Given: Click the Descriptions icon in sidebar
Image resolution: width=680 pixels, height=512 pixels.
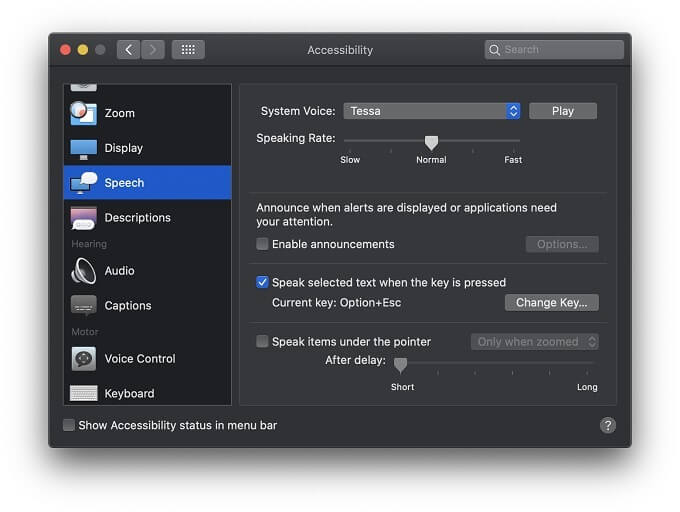Looking at the screenshot, I should tap(84, 218).
